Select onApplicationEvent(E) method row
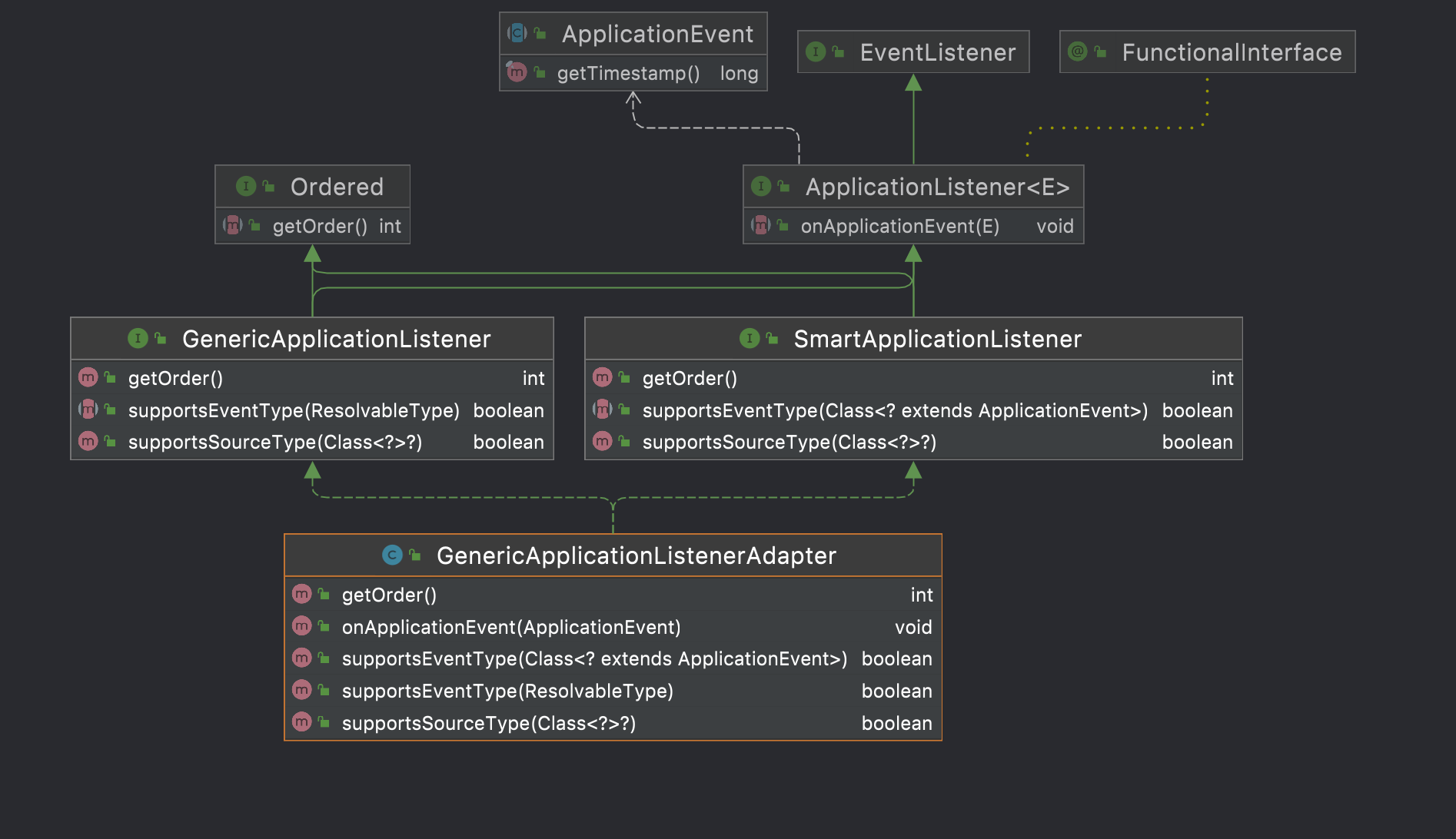The width and height of the screenshot is (1456, 839). point(899,226)
